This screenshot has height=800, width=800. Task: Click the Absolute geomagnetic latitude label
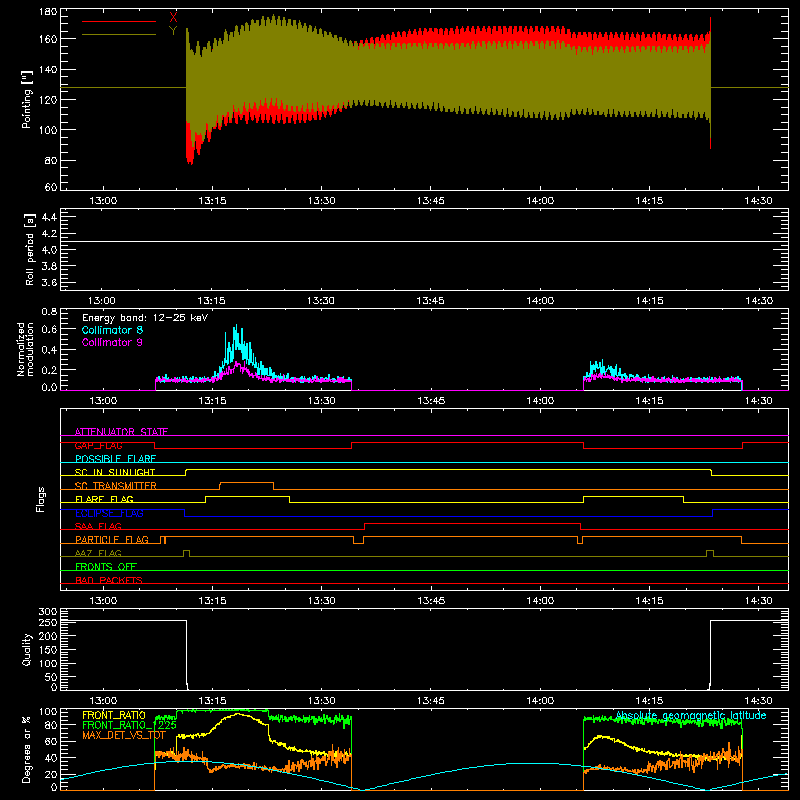691,715
